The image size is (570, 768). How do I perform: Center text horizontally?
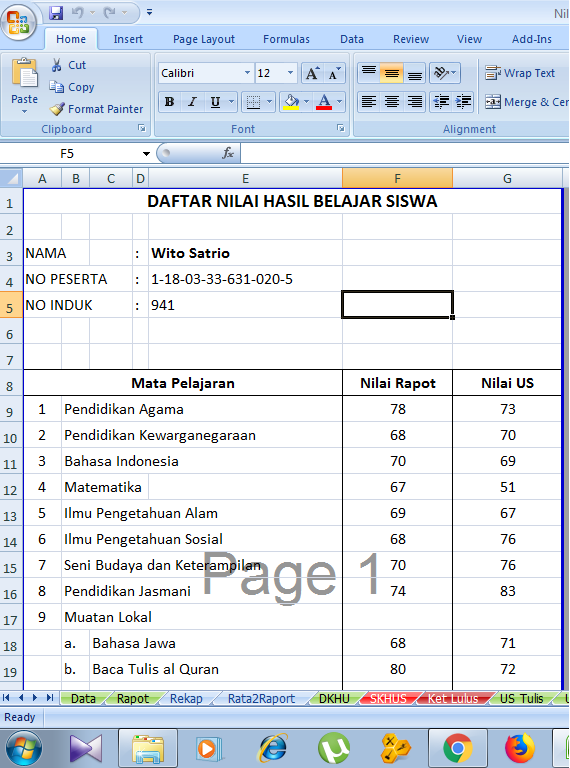pyautogui.click(x=391, y=102)
